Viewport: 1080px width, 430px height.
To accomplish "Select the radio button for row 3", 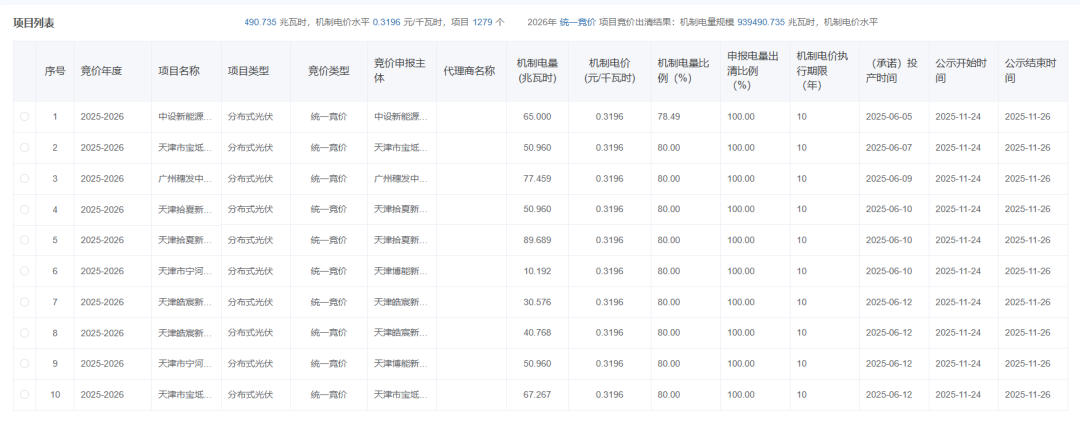I will click(x=24, y=179).
